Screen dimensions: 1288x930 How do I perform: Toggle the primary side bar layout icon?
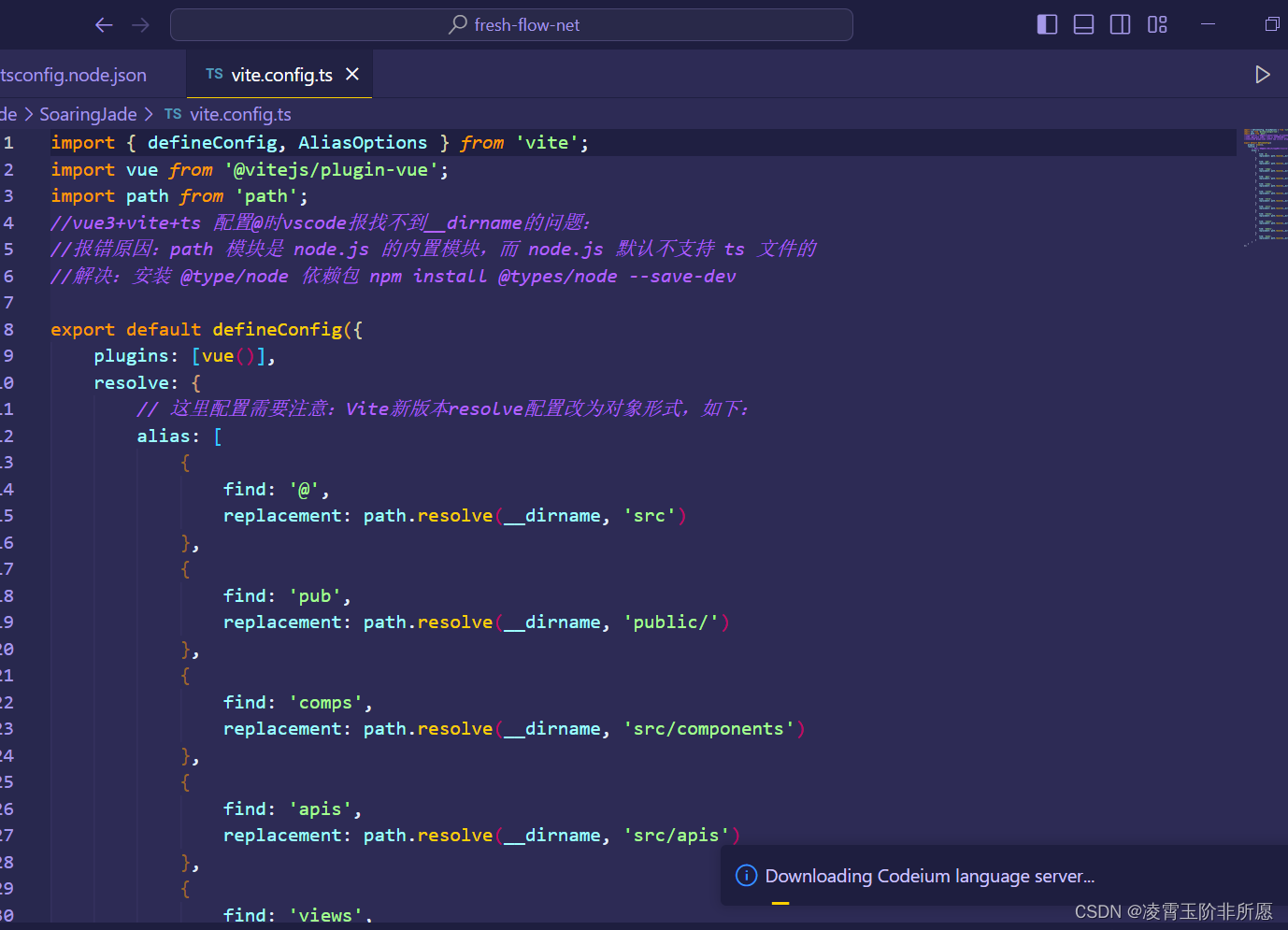click(x=1047, y=24)
